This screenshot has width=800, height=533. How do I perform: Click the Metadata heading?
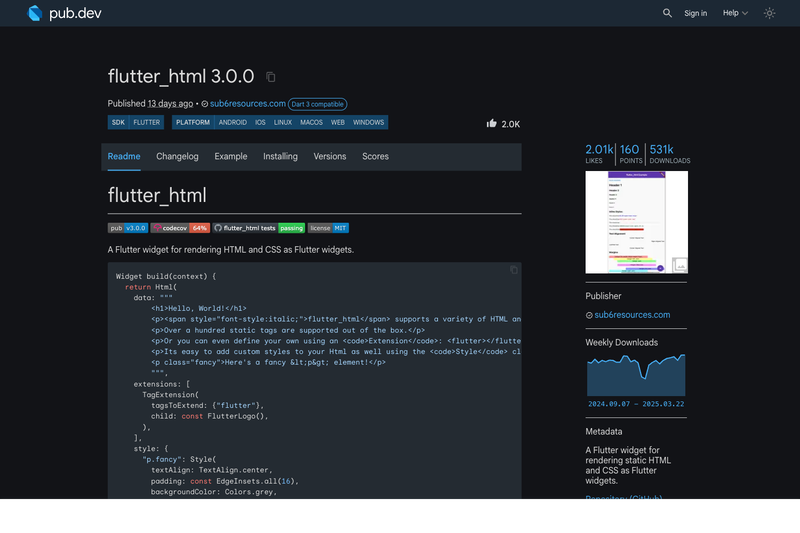pyautogui.click(x=604, y=432)
